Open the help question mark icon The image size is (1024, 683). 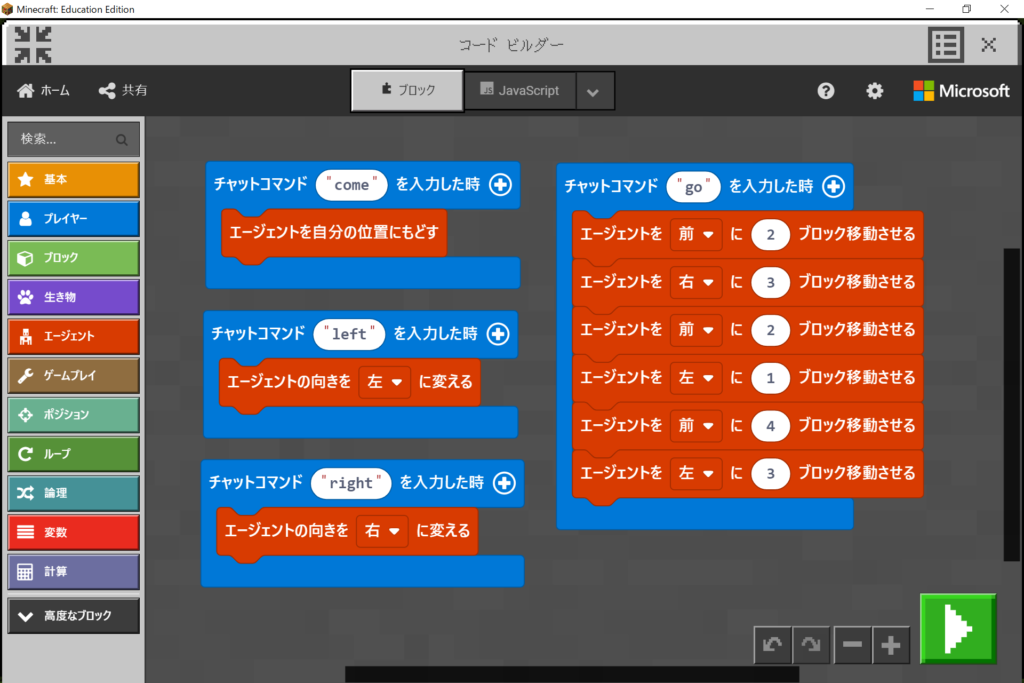825,91
